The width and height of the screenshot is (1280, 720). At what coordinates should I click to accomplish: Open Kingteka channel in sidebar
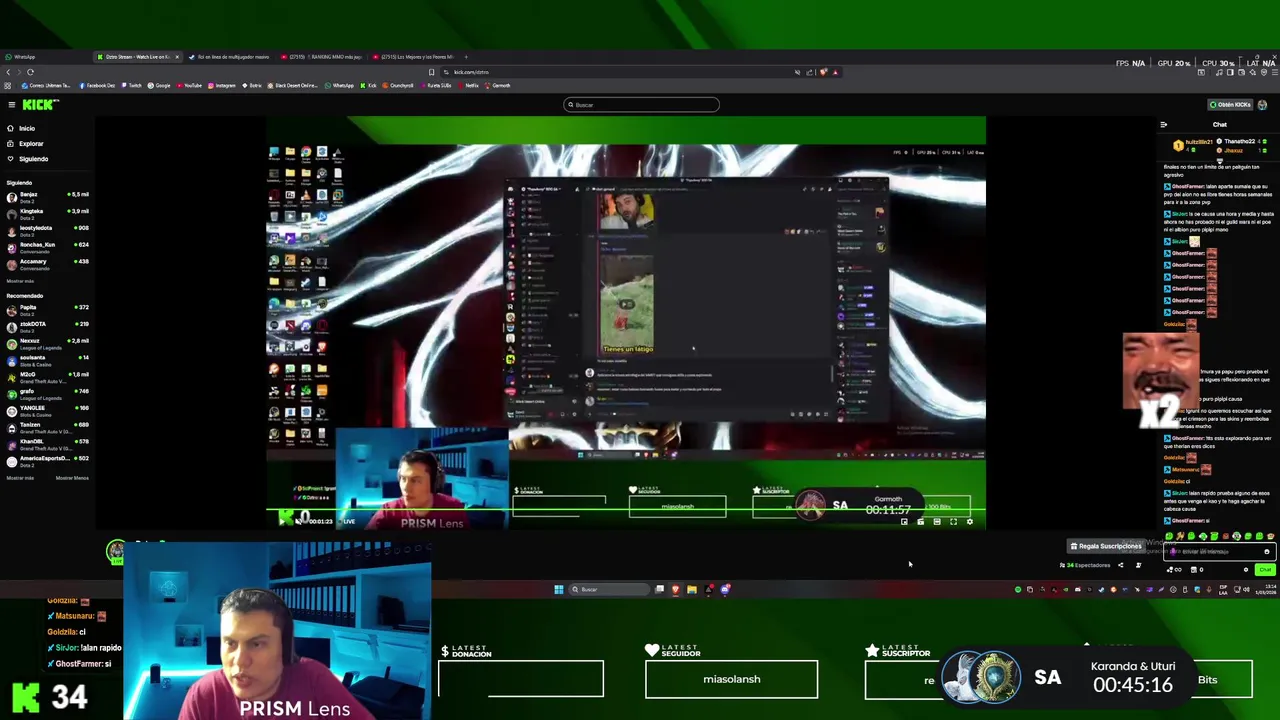pos(47,213)
